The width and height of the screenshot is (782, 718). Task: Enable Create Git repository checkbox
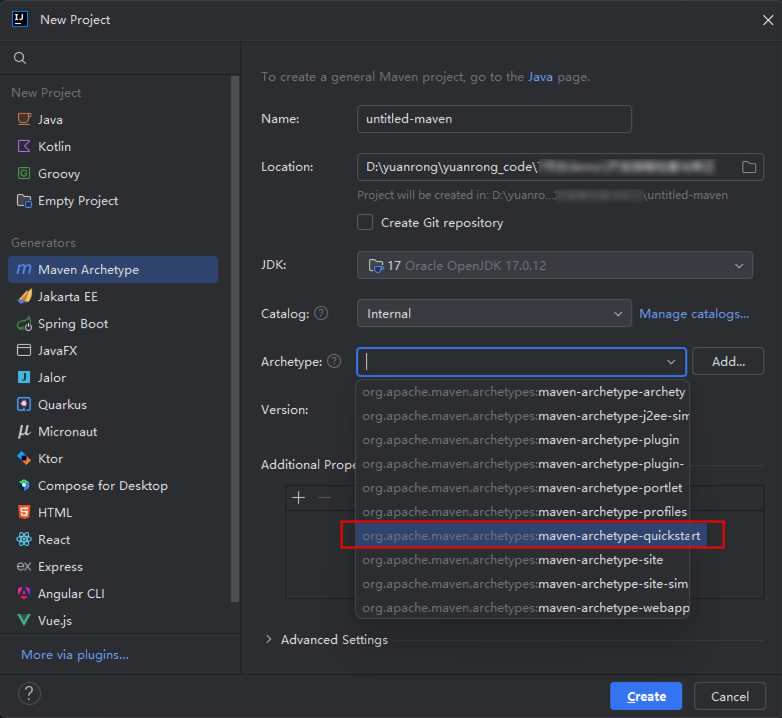pos(366,223)
